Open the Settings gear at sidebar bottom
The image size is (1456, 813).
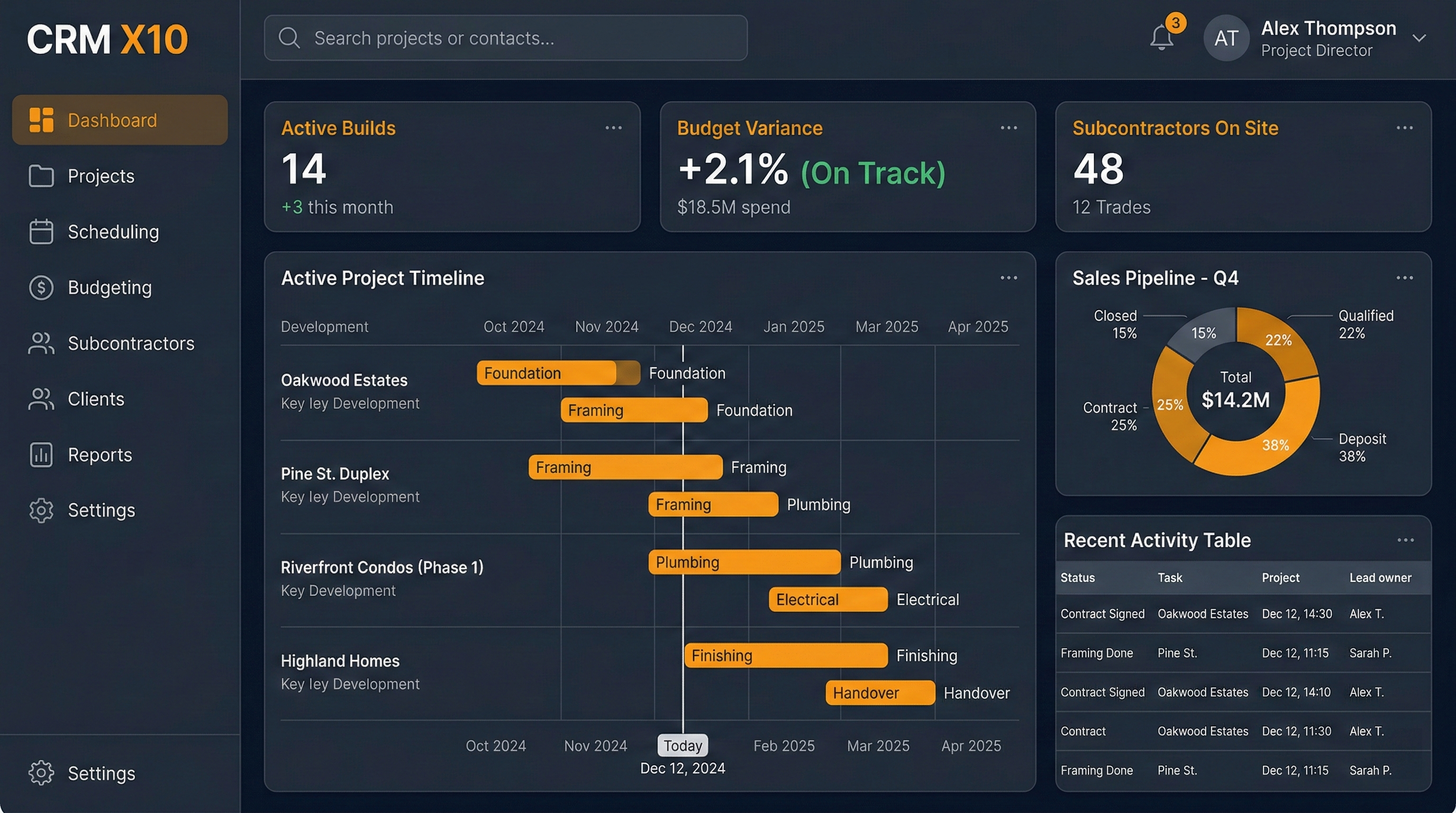point(40,773)
